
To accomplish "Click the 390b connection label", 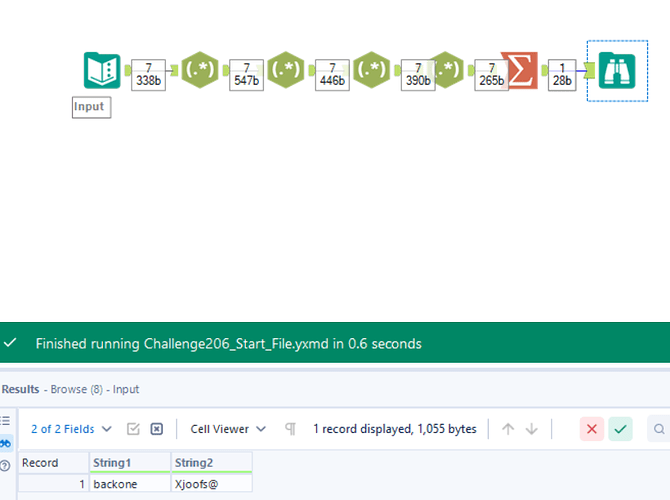I will tap(418, 75).
